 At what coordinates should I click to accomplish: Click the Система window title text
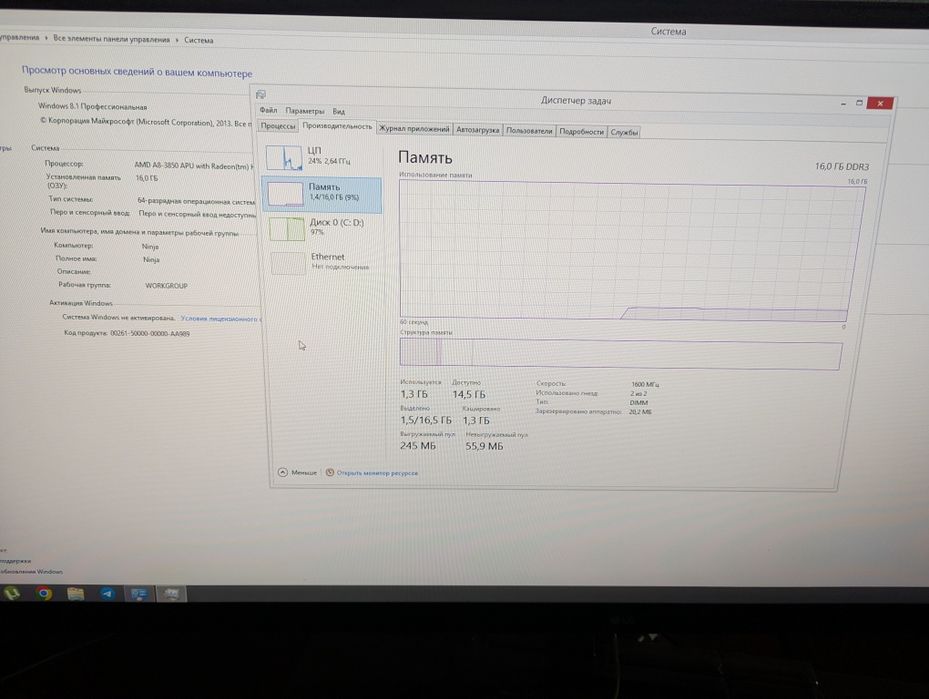668,31
